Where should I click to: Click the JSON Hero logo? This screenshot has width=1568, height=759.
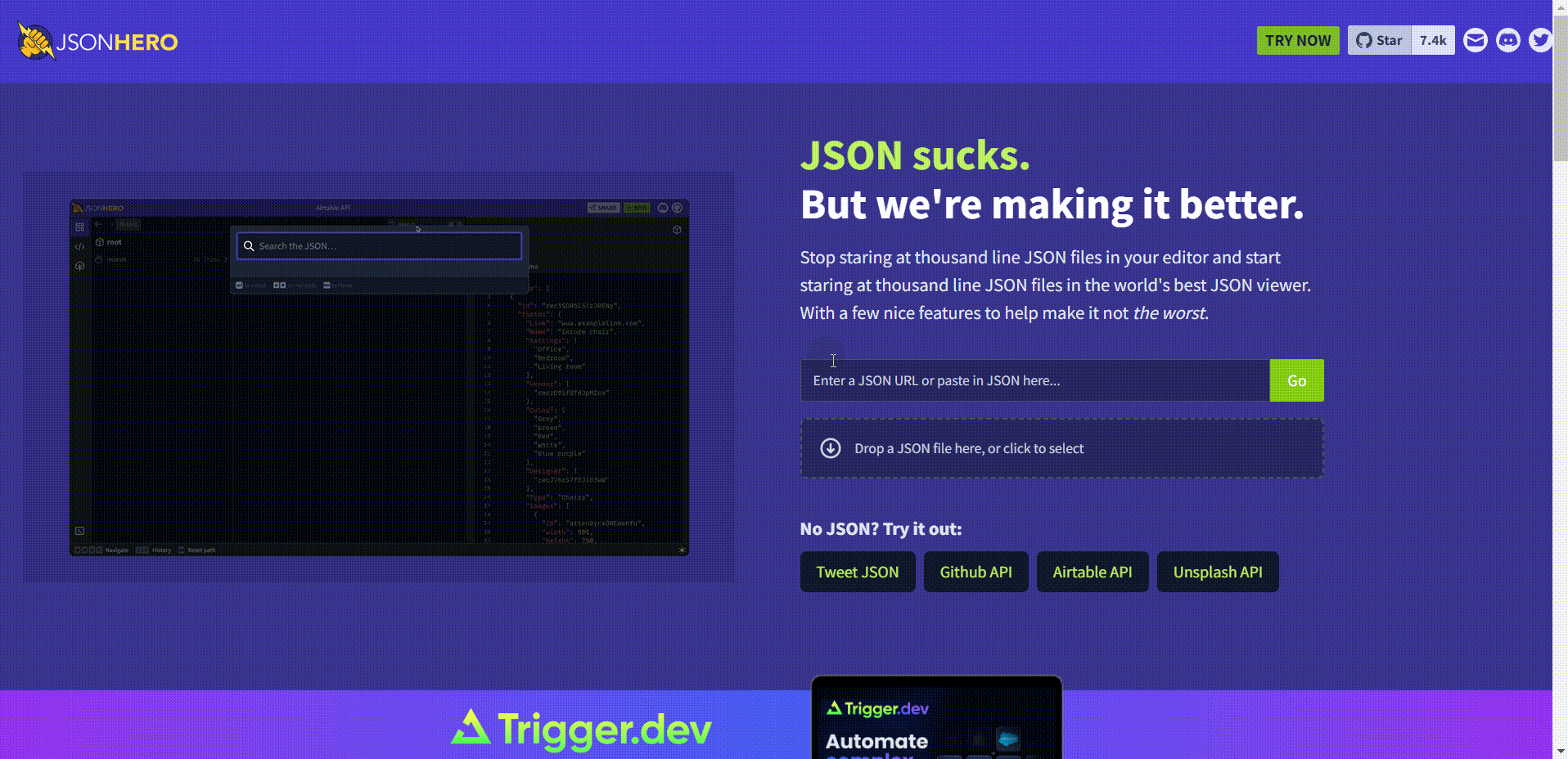pos(97,41)
